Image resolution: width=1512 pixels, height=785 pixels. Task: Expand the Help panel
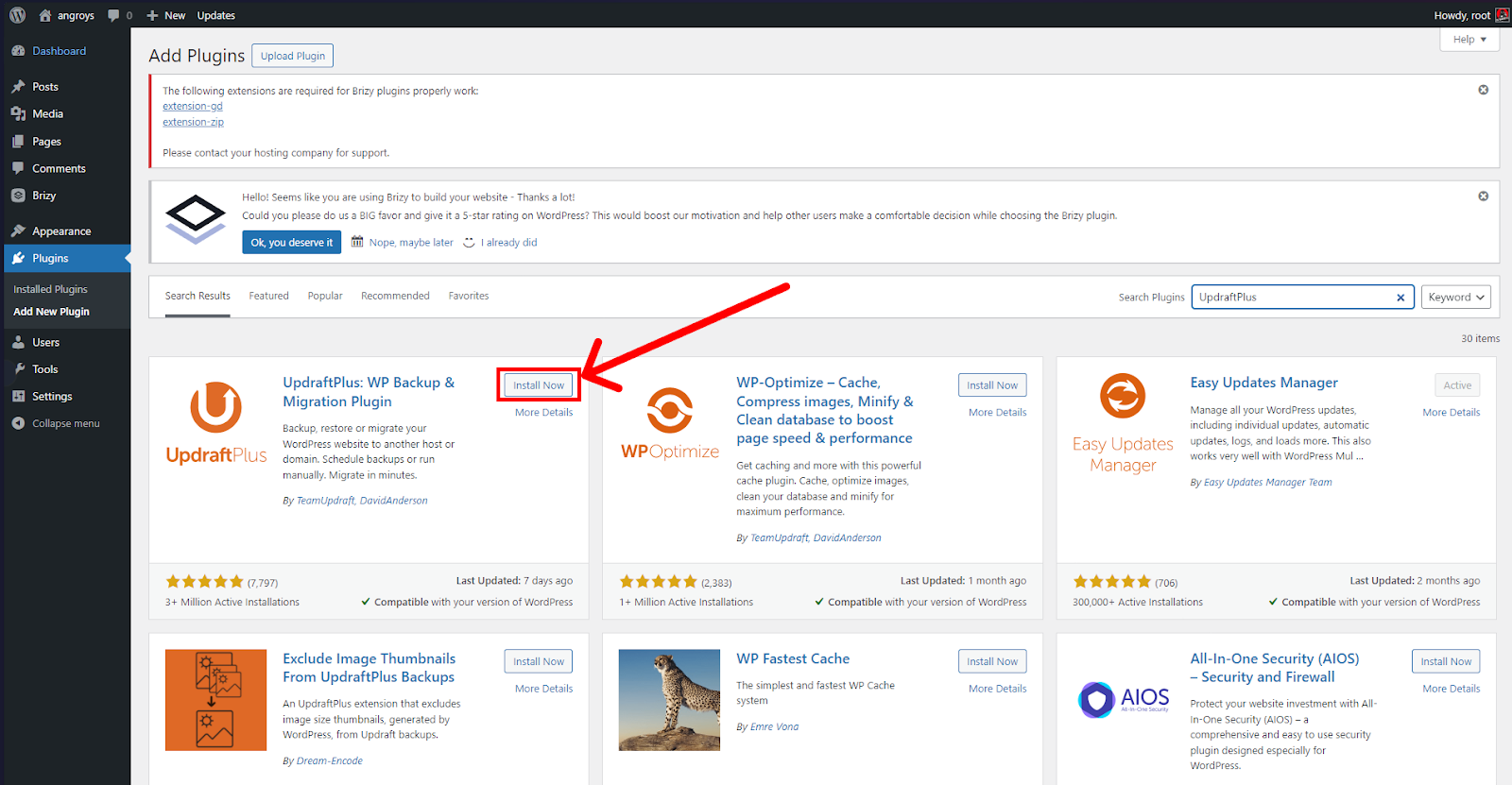[1469, 40]
